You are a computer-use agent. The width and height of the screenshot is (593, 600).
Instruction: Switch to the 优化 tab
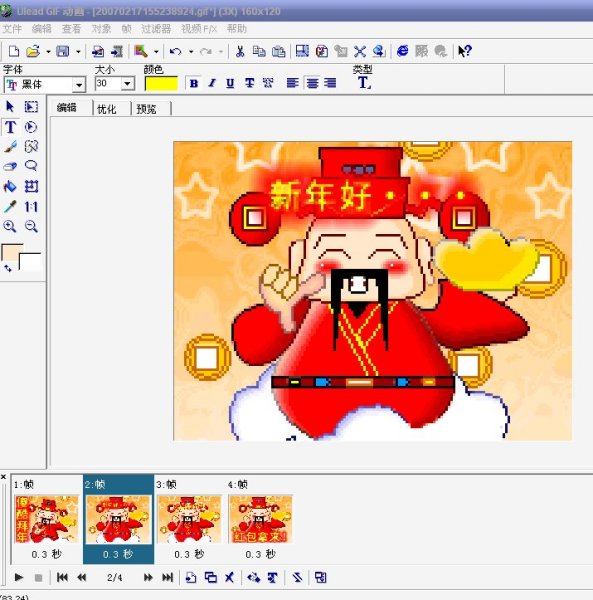106,109
